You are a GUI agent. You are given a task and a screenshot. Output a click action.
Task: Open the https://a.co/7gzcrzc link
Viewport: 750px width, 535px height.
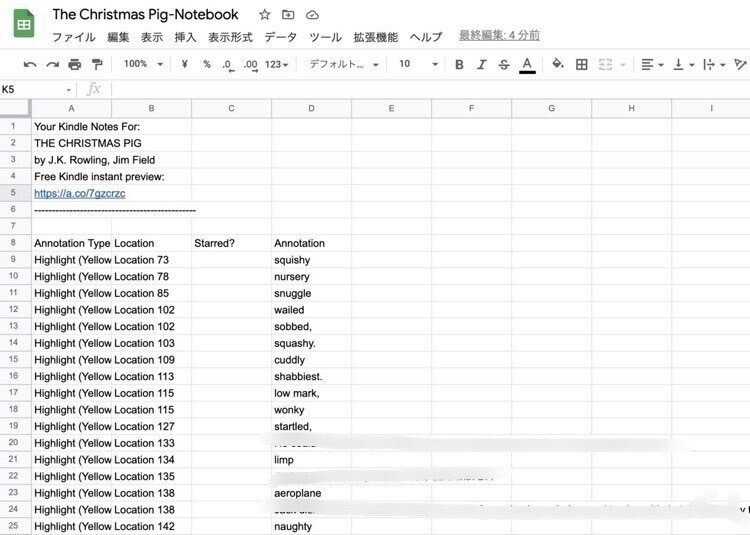click(x=80, y=194)
